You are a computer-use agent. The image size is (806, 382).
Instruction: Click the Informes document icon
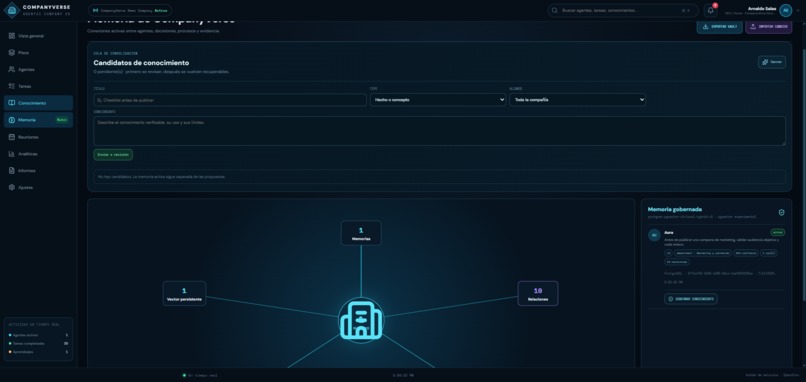point(11,171)
